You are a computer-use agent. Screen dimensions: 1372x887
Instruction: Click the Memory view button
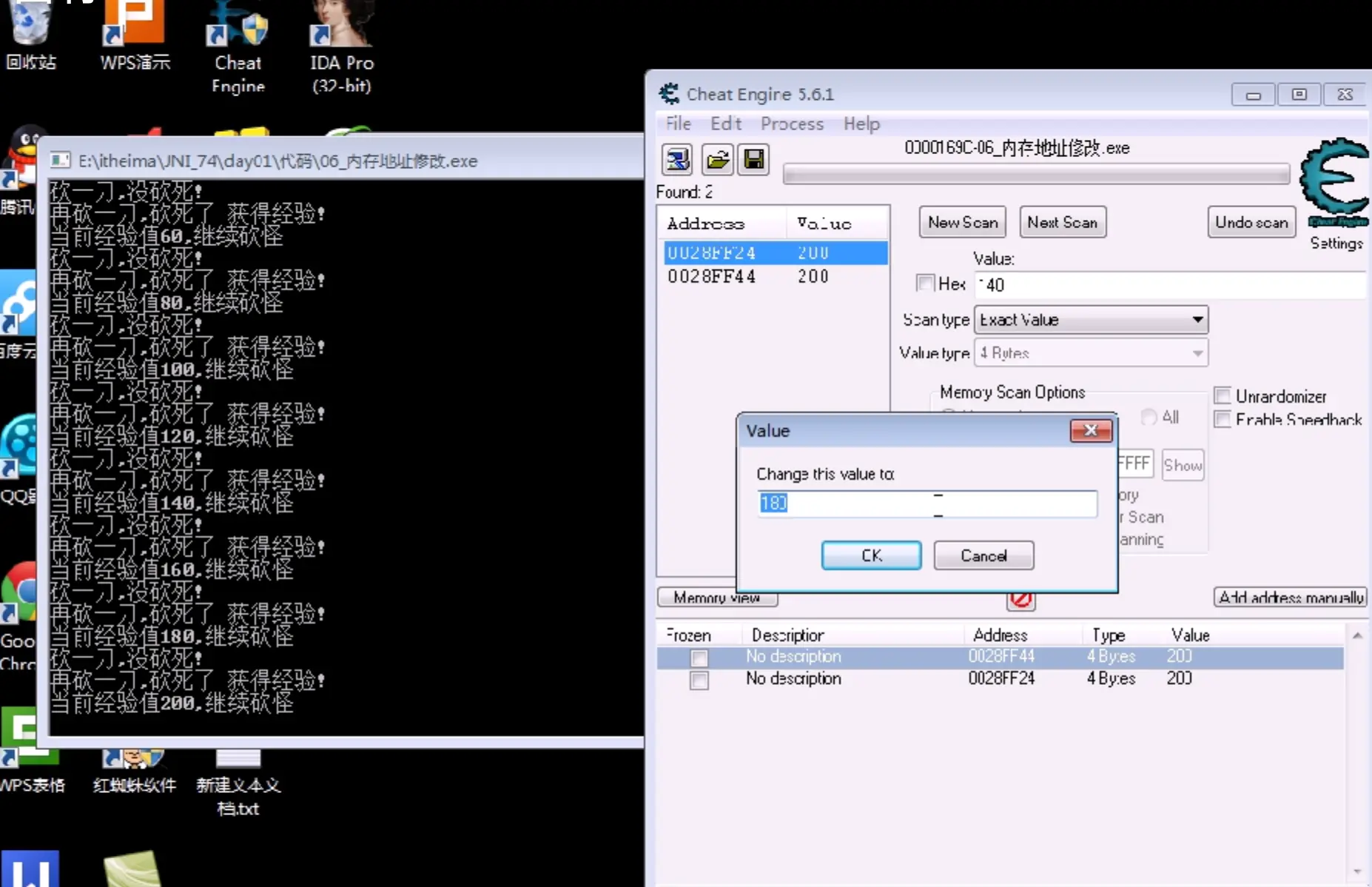[x=717, y=598]
